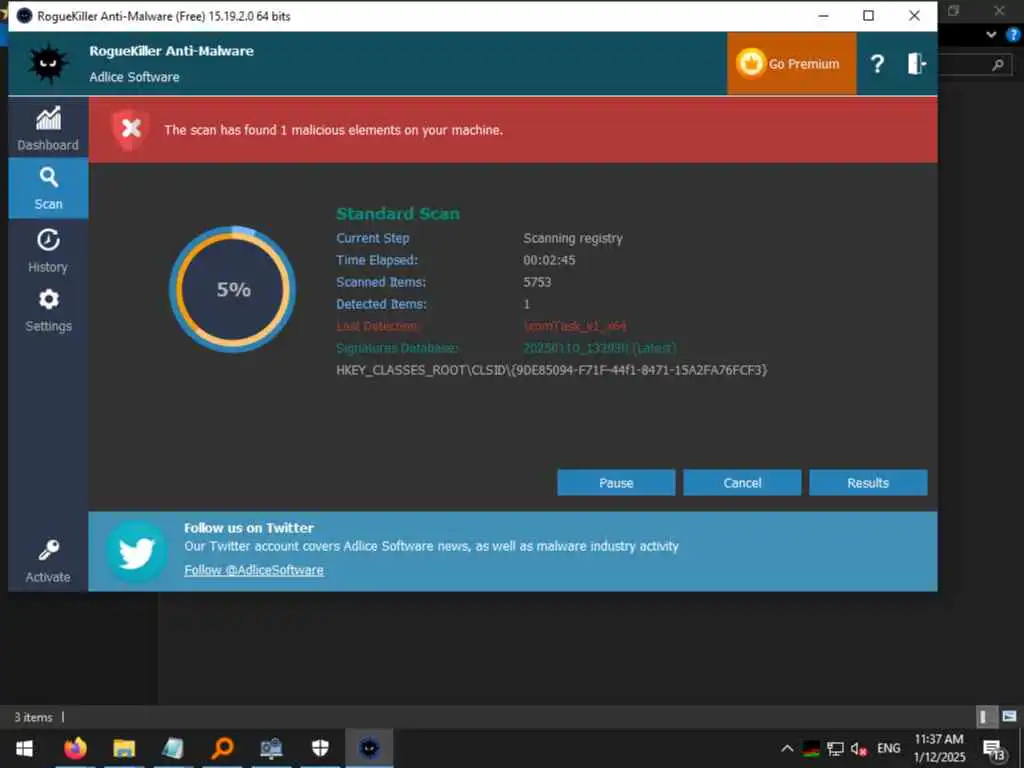
Task: Cancel the standard scan
Action: point(742,483)
